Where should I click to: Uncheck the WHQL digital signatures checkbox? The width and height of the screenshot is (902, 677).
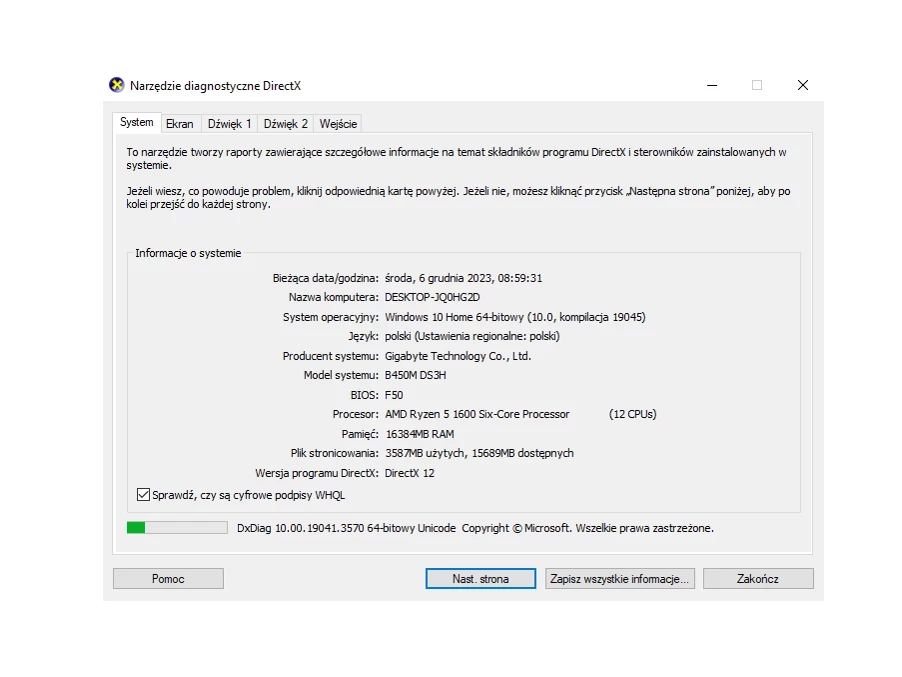tap(143, 495)
